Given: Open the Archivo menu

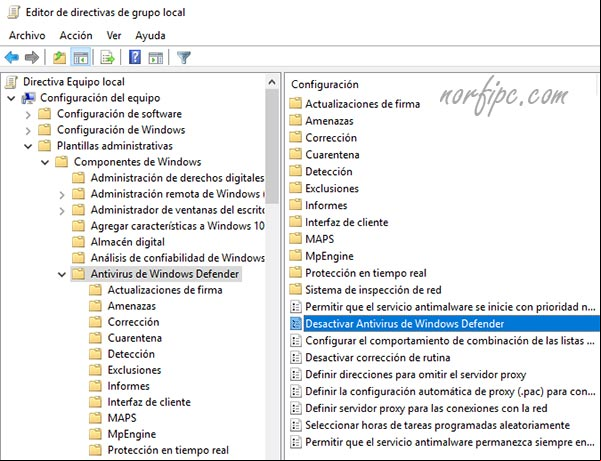Looking at the screenshot, I should point(27,36).
